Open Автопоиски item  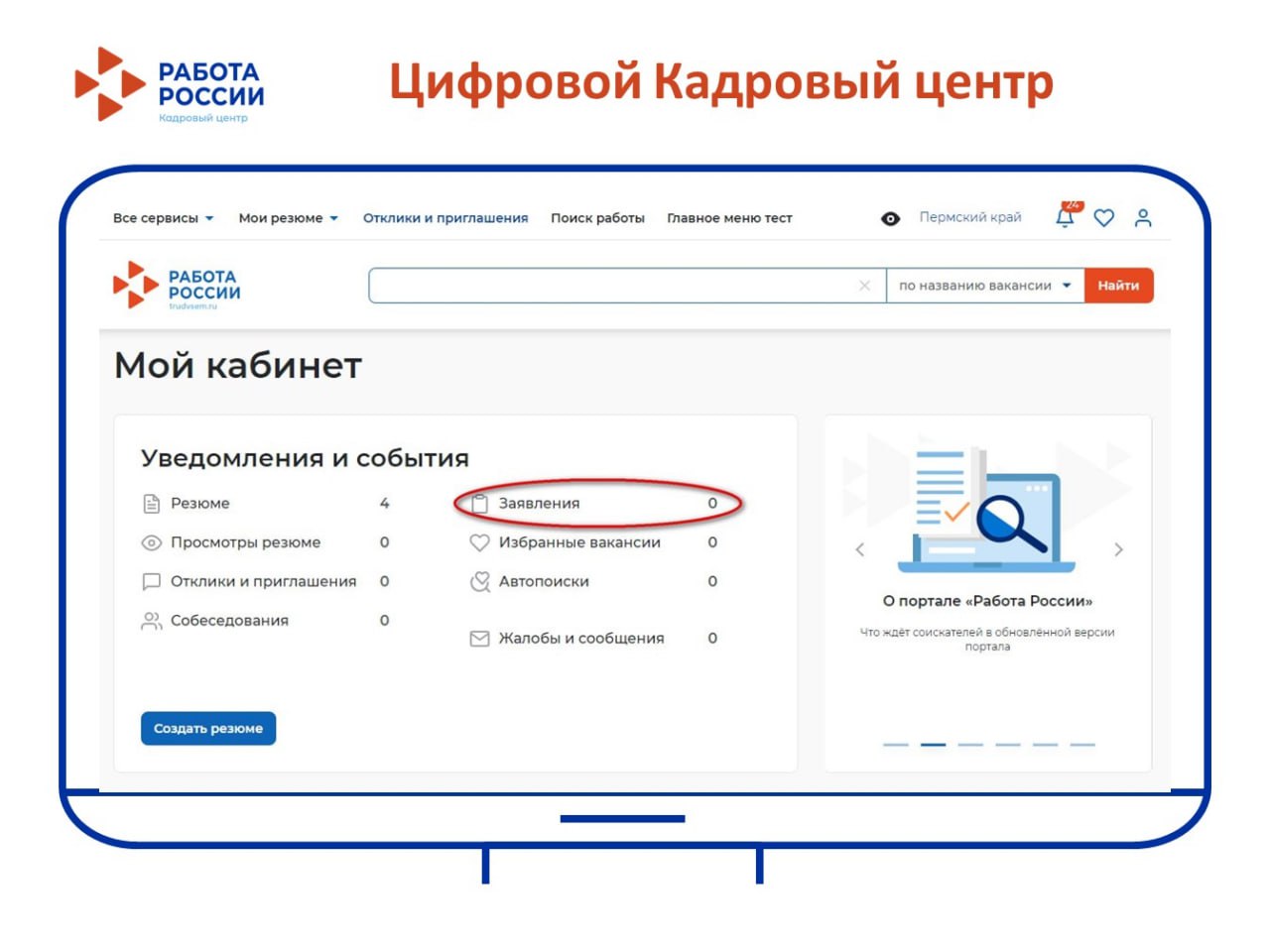(x=543, y=582)
